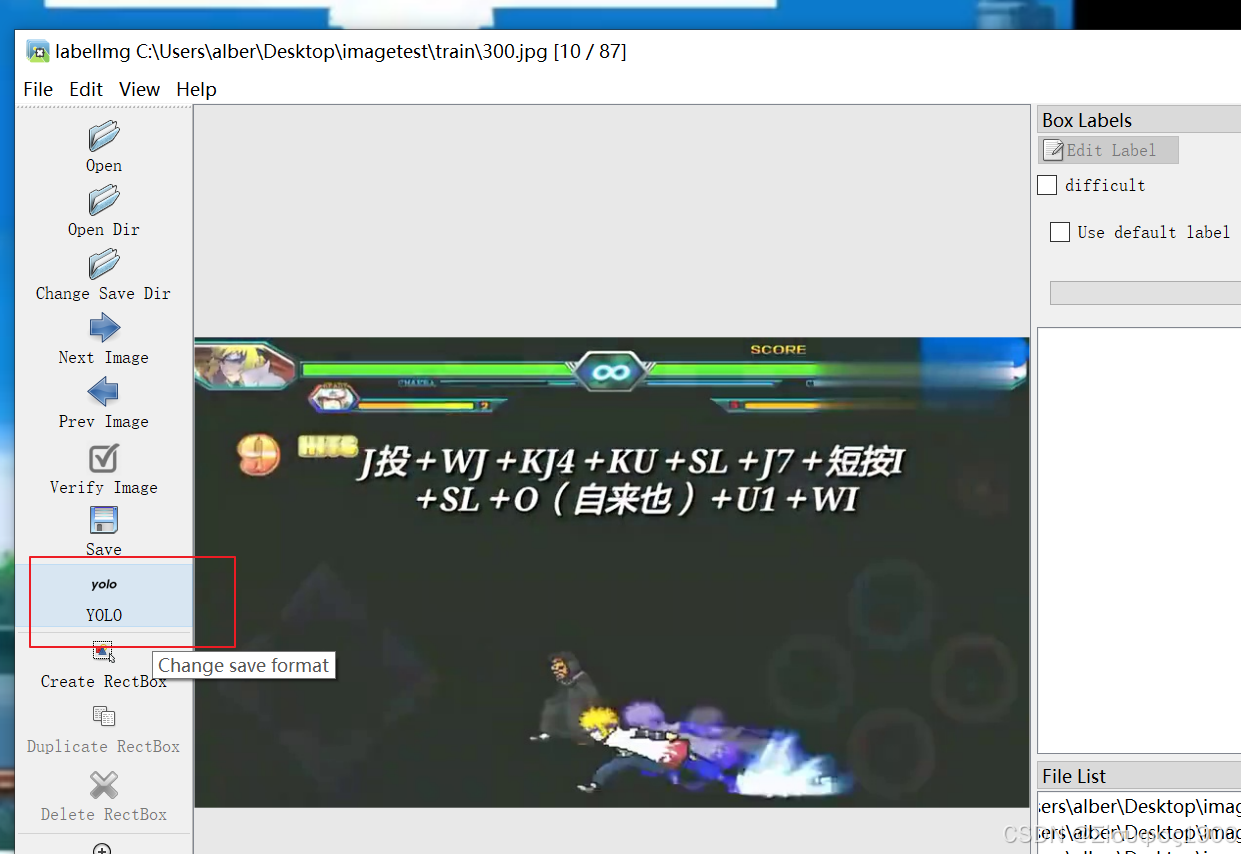Click the Box Labels panel header

point(1139,120)
